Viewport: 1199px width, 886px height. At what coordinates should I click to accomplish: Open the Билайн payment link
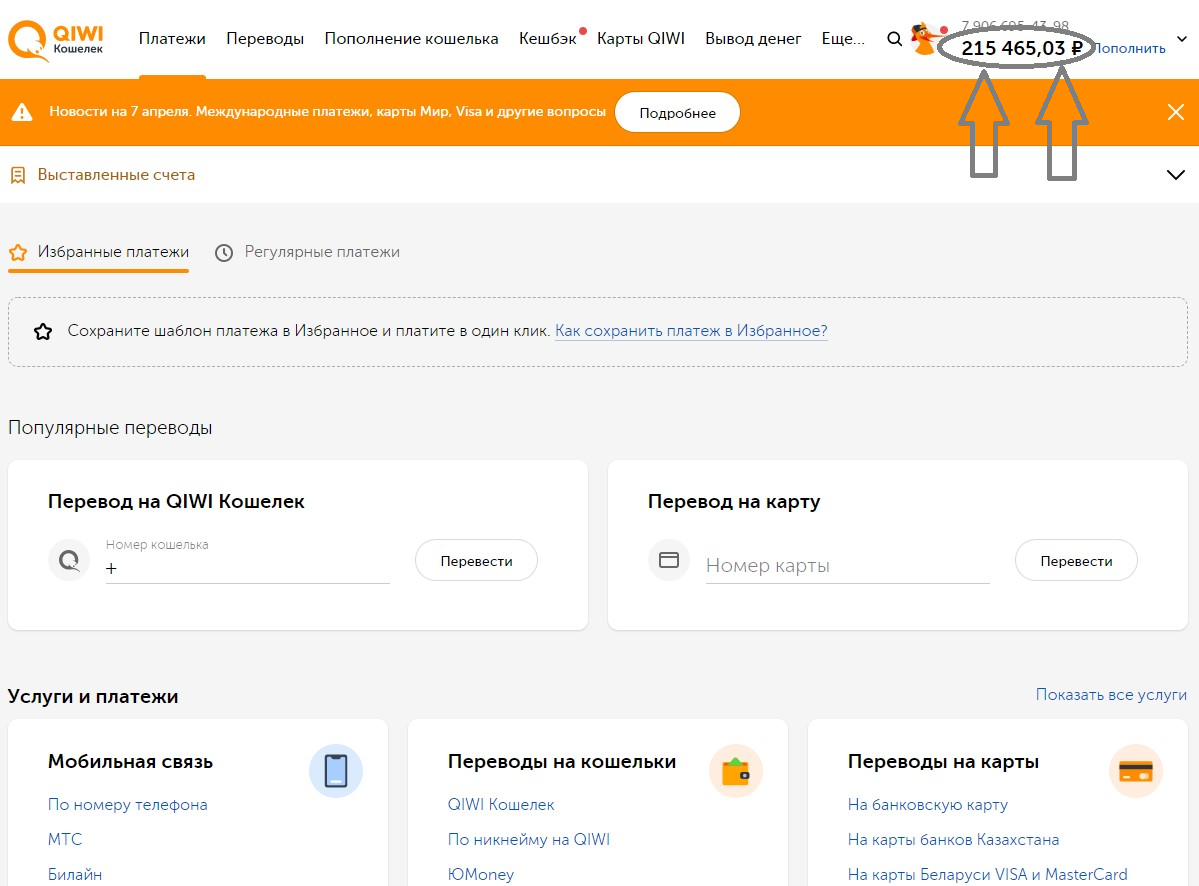pos(75,874)
